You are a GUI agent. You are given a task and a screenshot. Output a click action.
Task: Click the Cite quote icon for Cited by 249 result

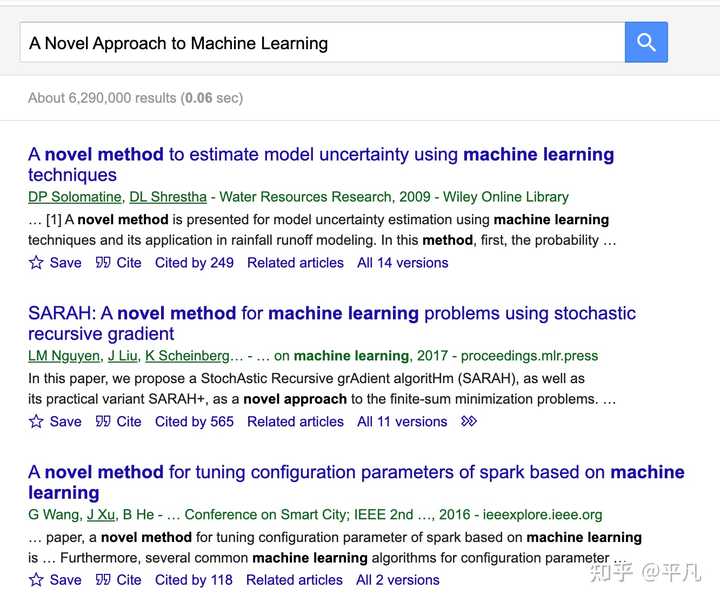103,263
